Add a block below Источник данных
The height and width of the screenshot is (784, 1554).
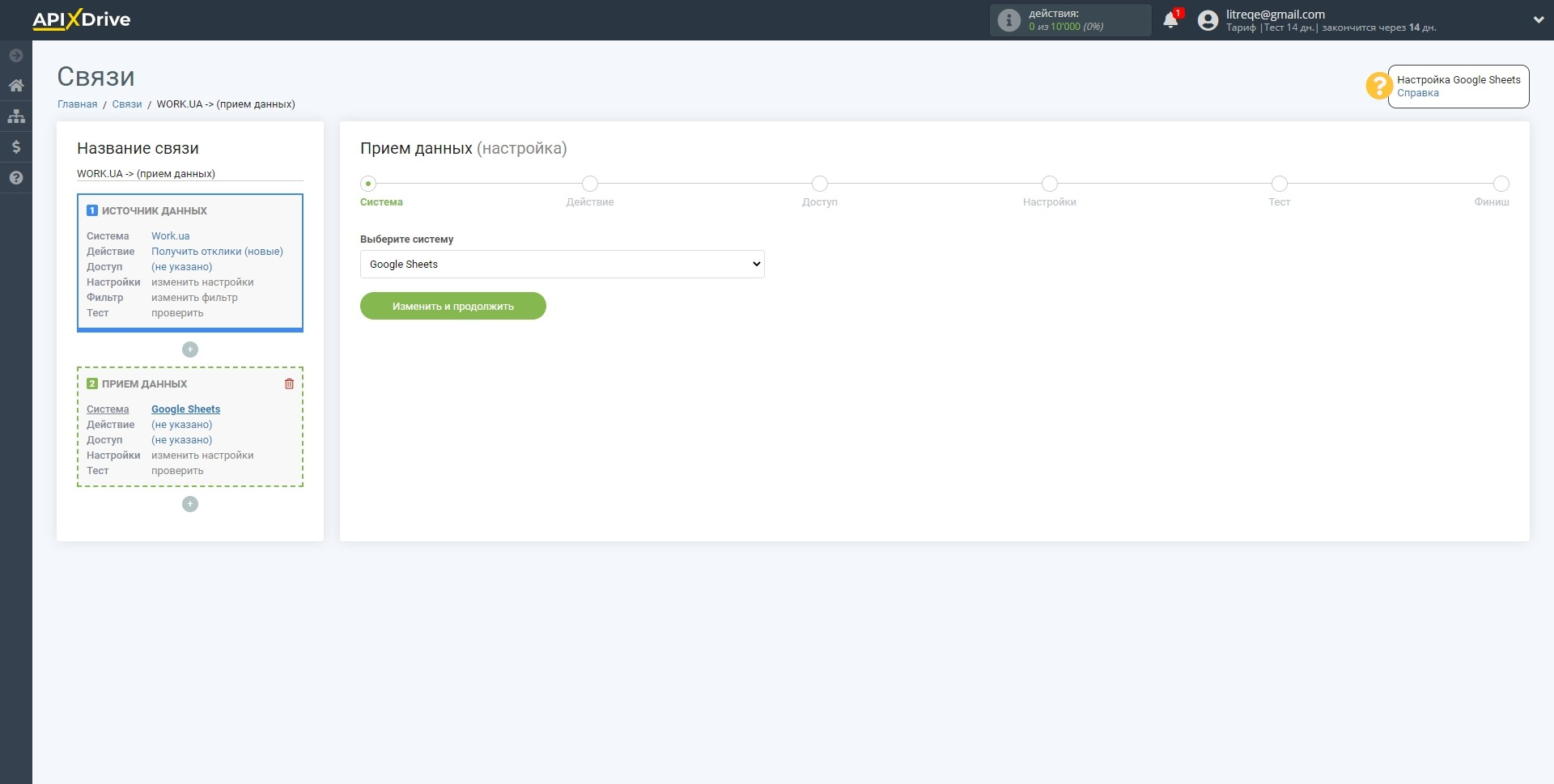(x=190, y=350)
